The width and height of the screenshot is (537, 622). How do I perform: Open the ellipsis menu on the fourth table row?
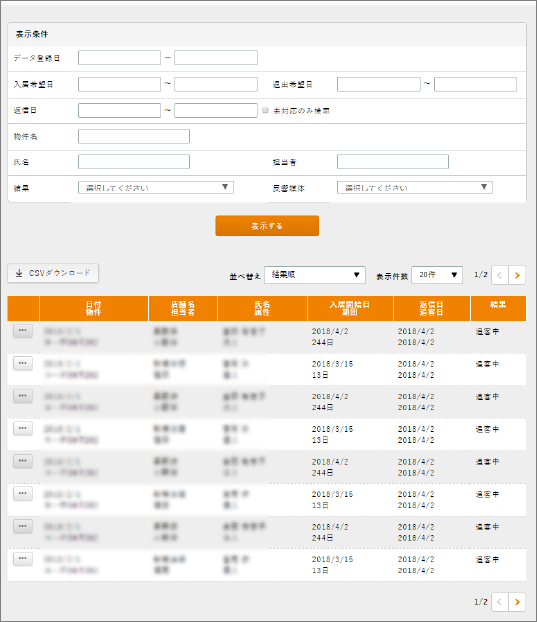pyautogui.click(x=23, y=428)
